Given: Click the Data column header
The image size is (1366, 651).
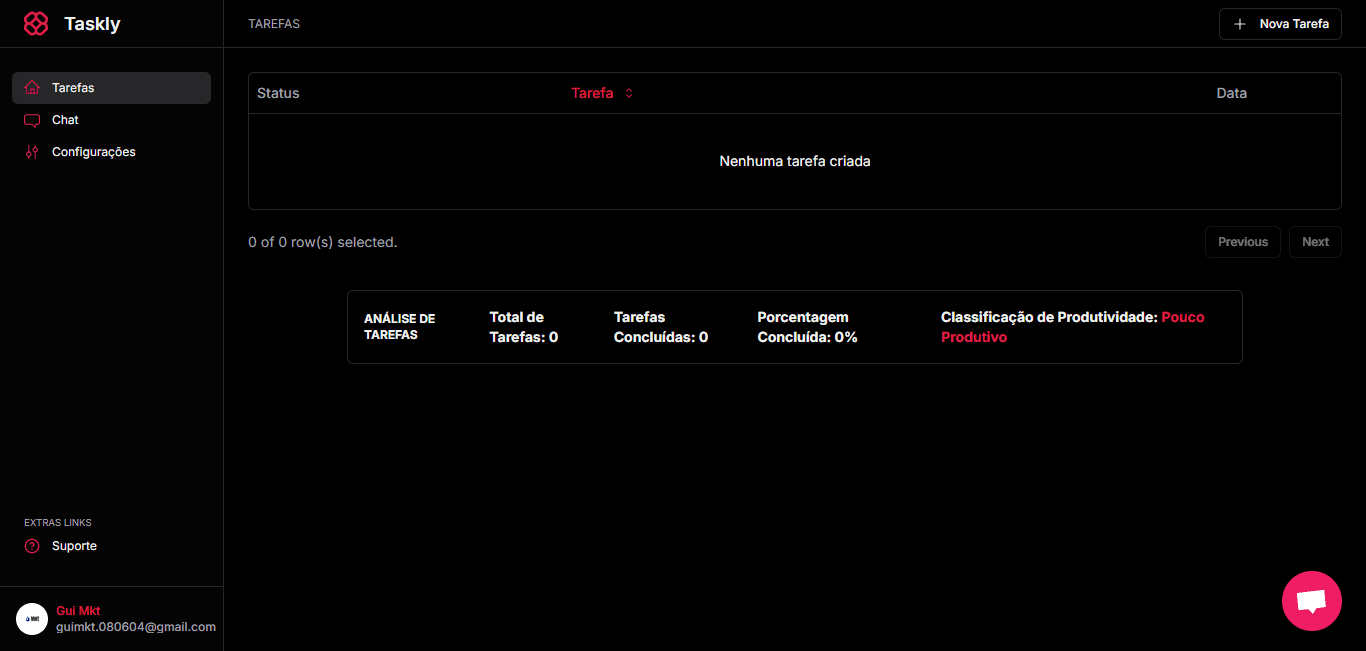Looking at the screenshot, I should coord(1231,93).
